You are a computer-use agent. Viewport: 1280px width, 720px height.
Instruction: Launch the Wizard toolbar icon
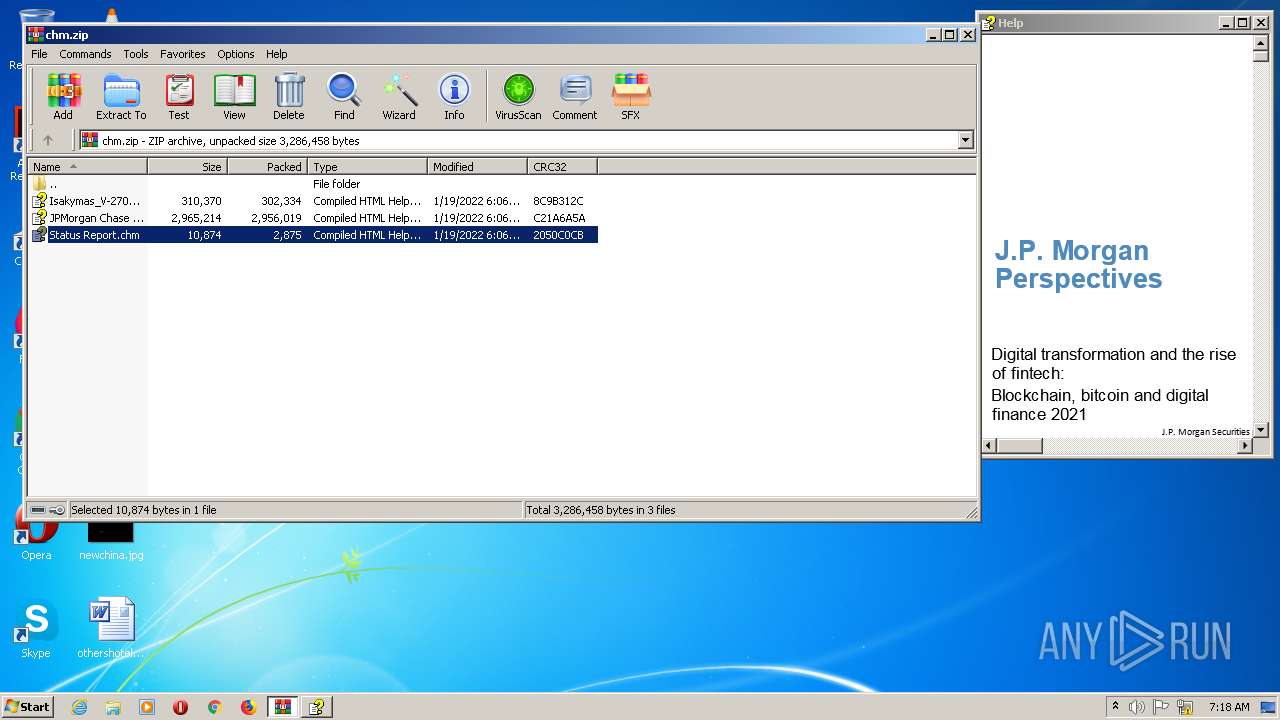coord(399,97)
